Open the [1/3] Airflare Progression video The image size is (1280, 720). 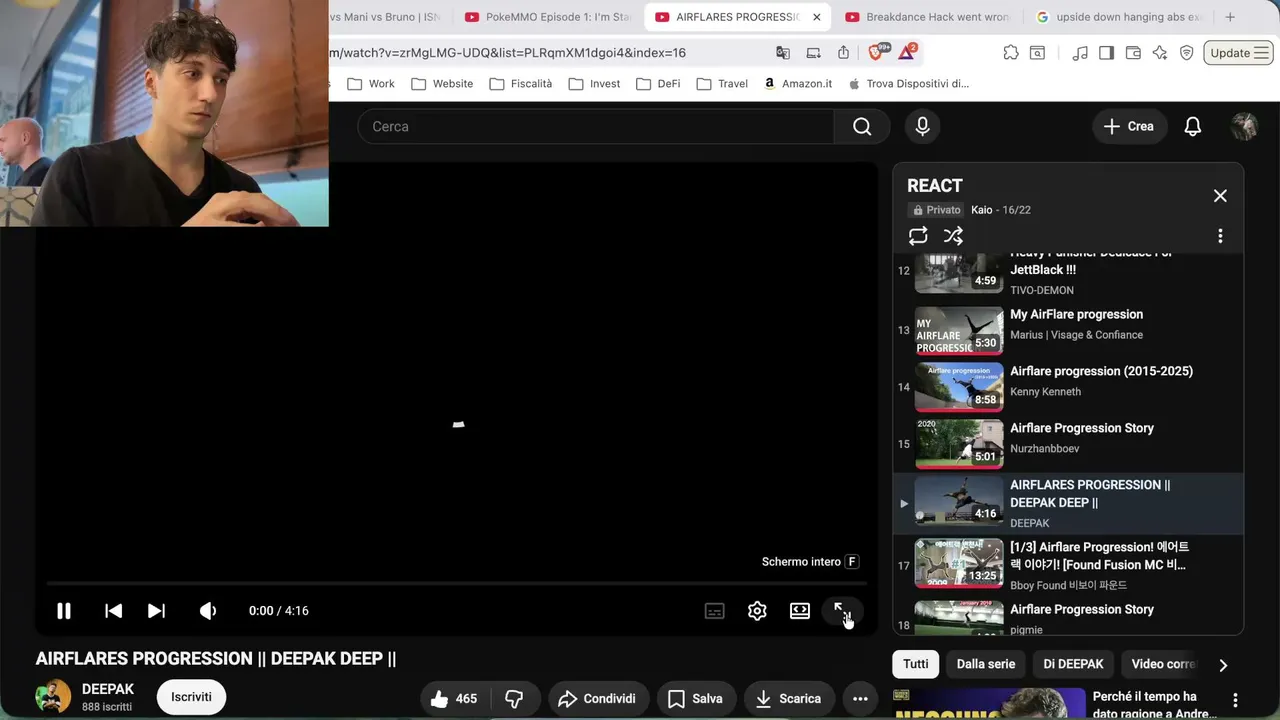point(1068,565)
